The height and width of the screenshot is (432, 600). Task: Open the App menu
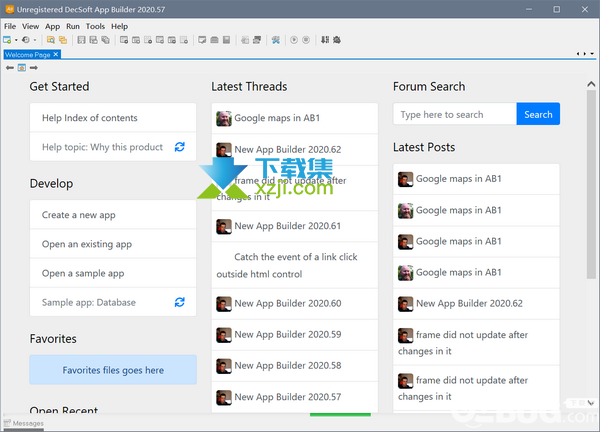[x=52, y=26]
